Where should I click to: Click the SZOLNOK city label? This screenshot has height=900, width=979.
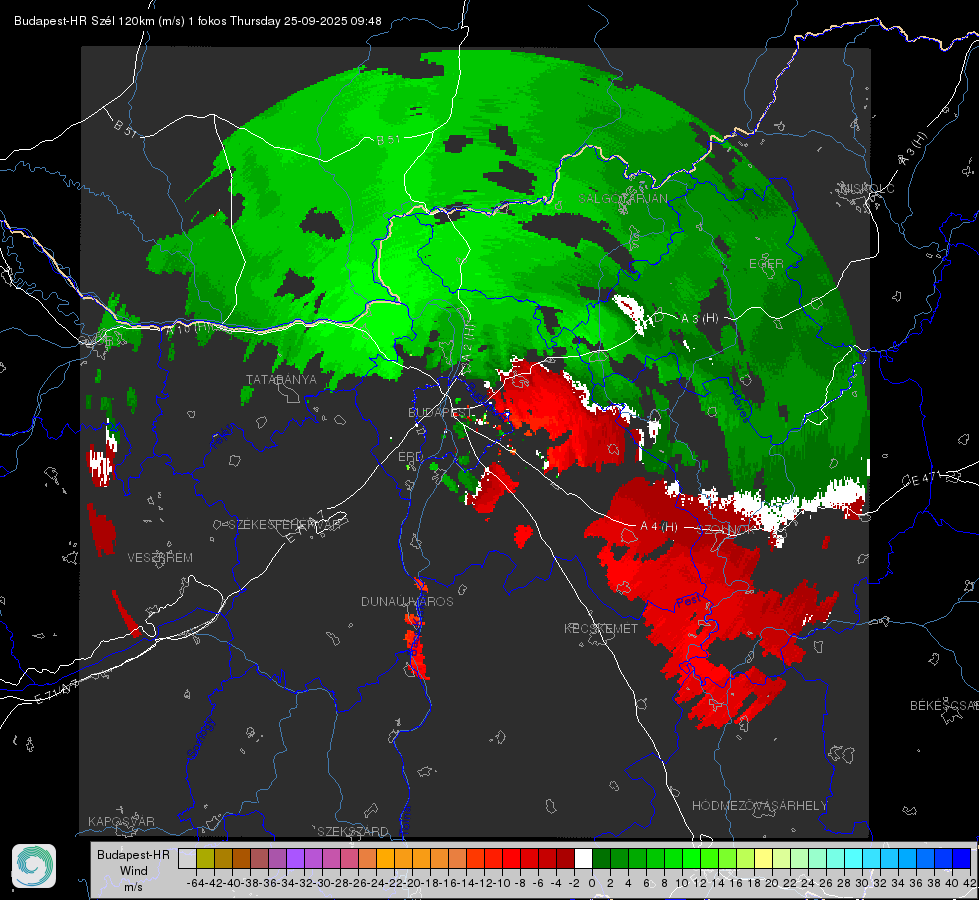coord(726,528)
